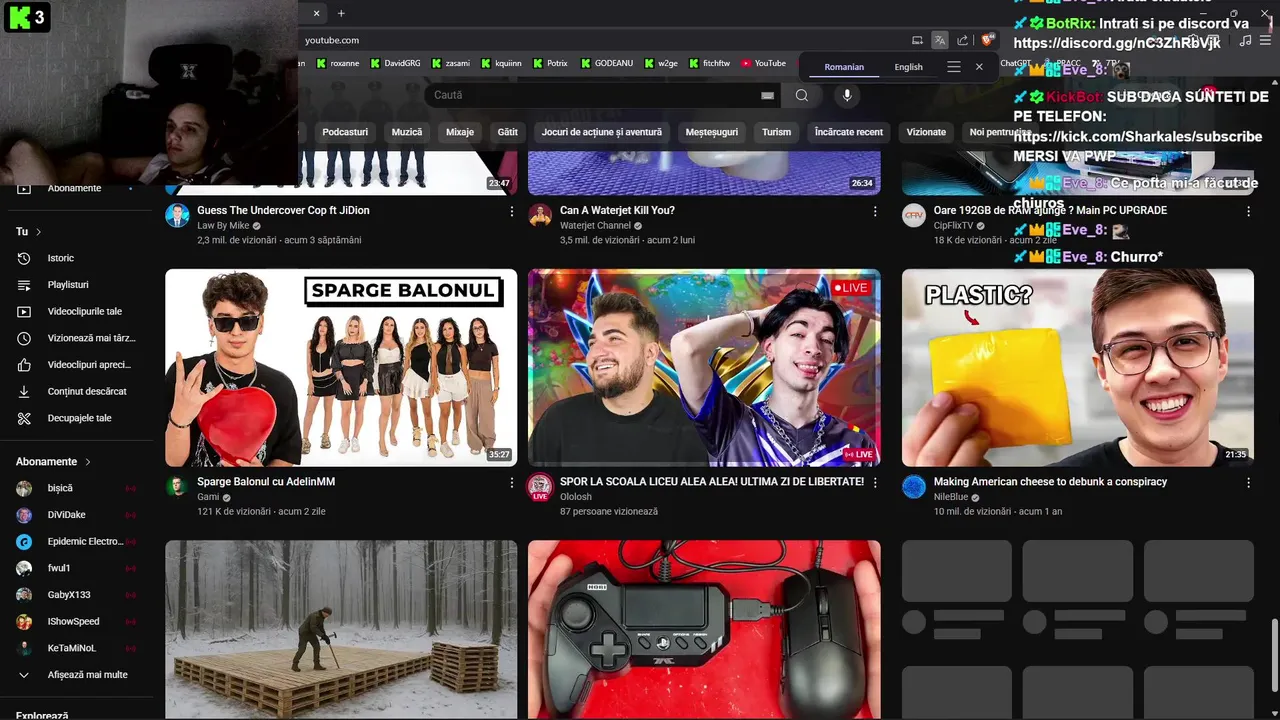This screenshot has height=720, width=1280.
Task: Select the Podcasturi filter chip
Action: (345, 132)
